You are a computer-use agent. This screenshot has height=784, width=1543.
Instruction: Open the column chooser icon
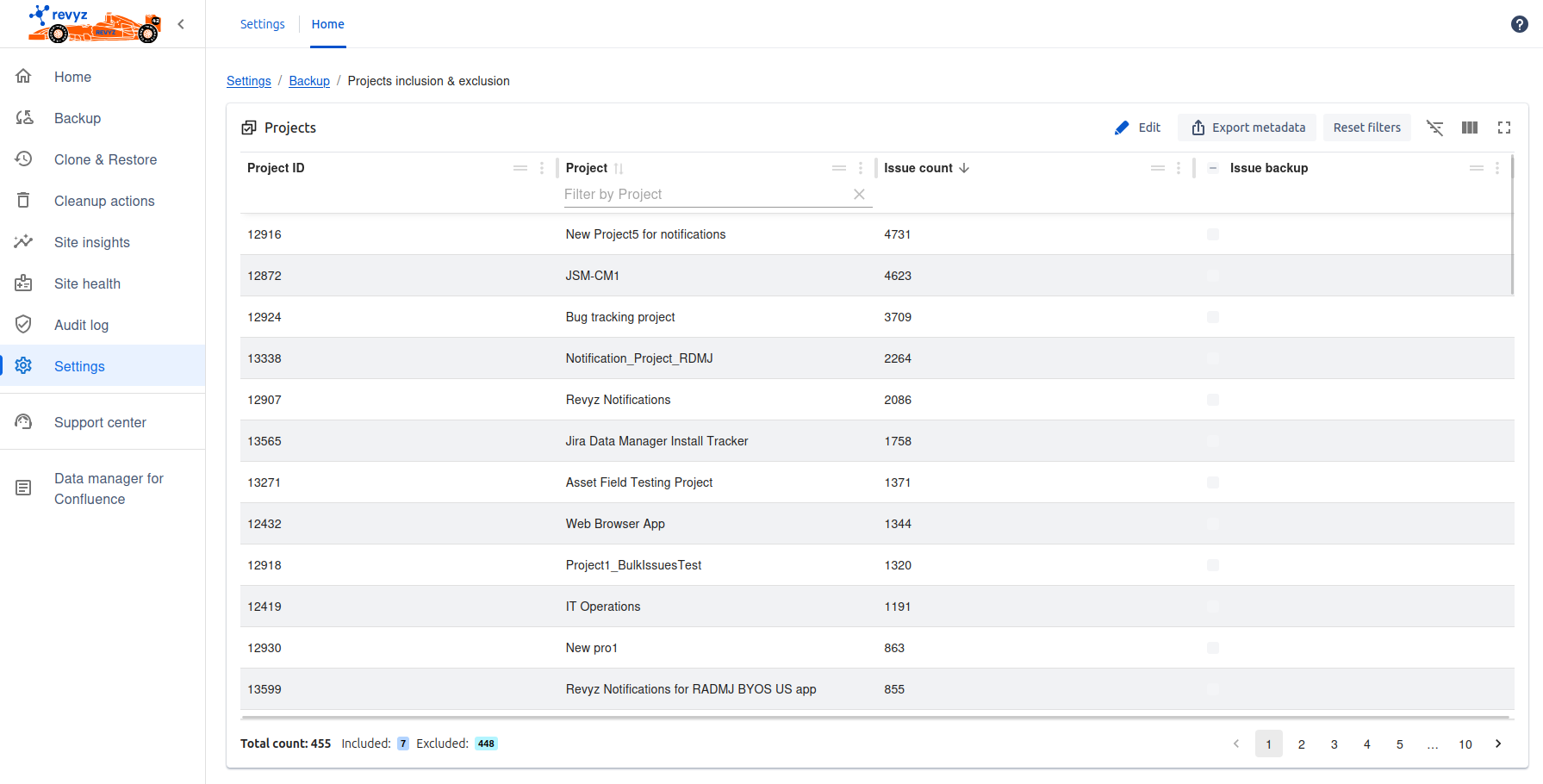[x=1470, y=128]
